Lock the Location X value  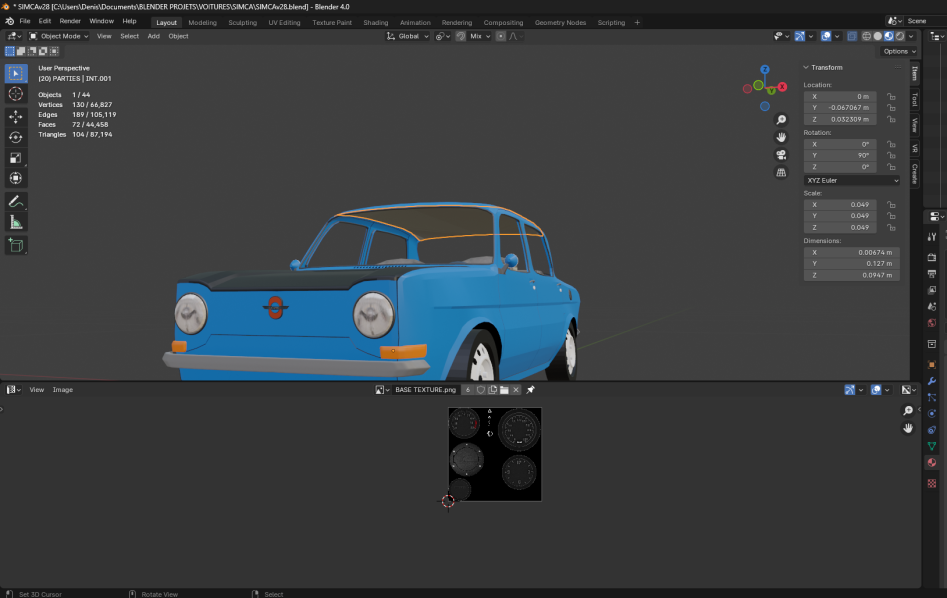(x=891, y=97)
